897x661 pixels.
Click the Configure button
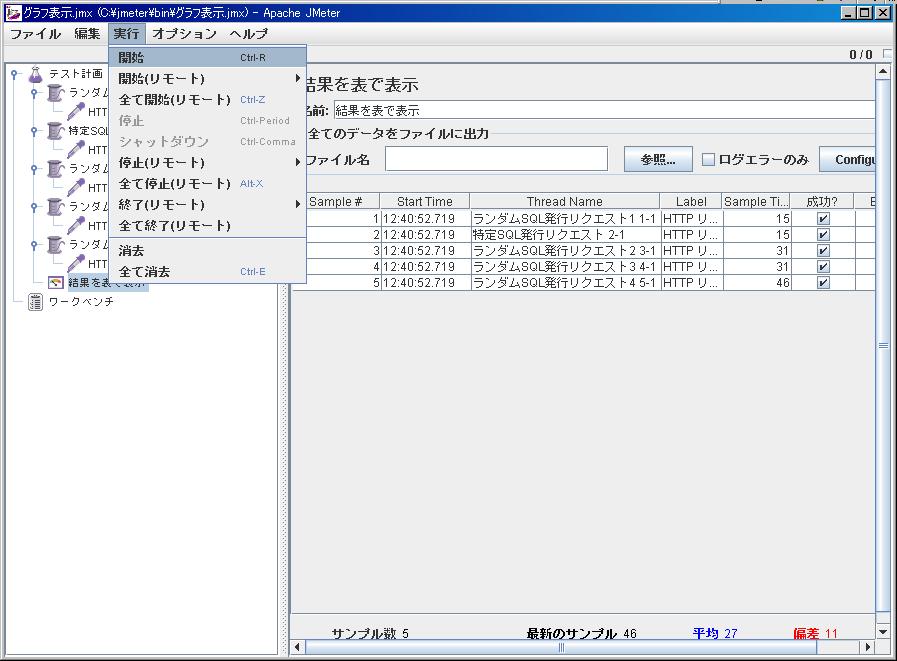tap(847, 160)
